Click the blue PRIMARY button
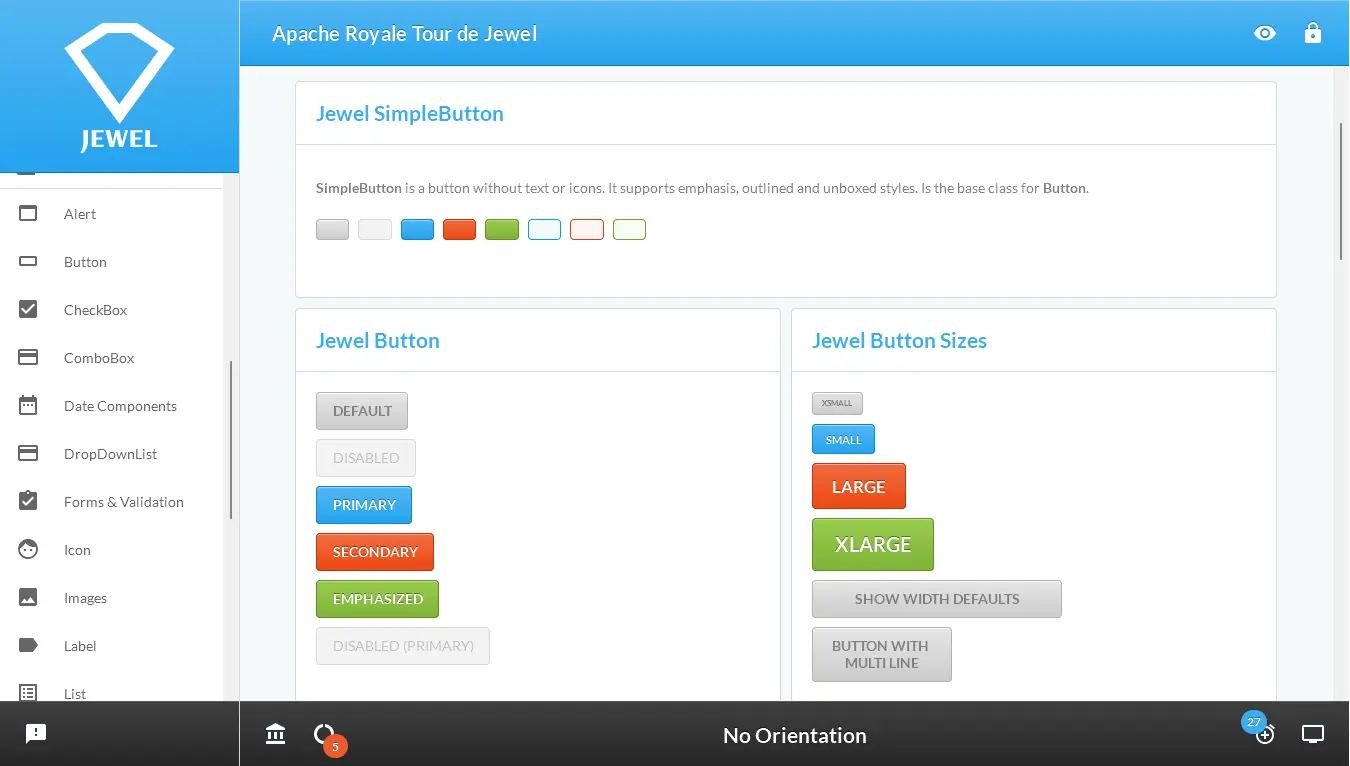Screen dimensions: 1350x766 pyautogui.click(x=364, y=505)
